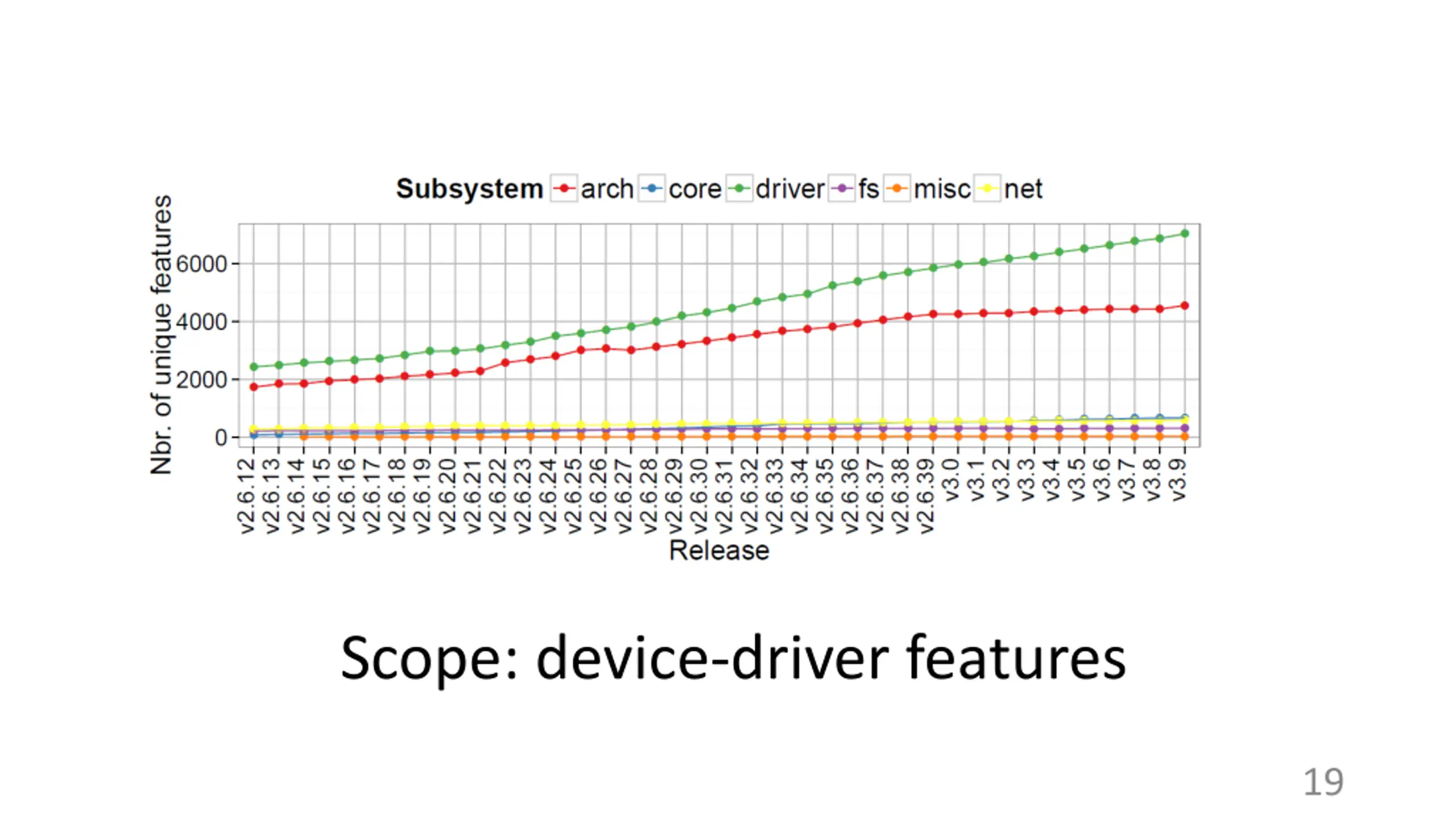Click the 'Scope: device-driver features' title
The height and width of the screenshot is (819, 1456).
[x=733, y=659]
